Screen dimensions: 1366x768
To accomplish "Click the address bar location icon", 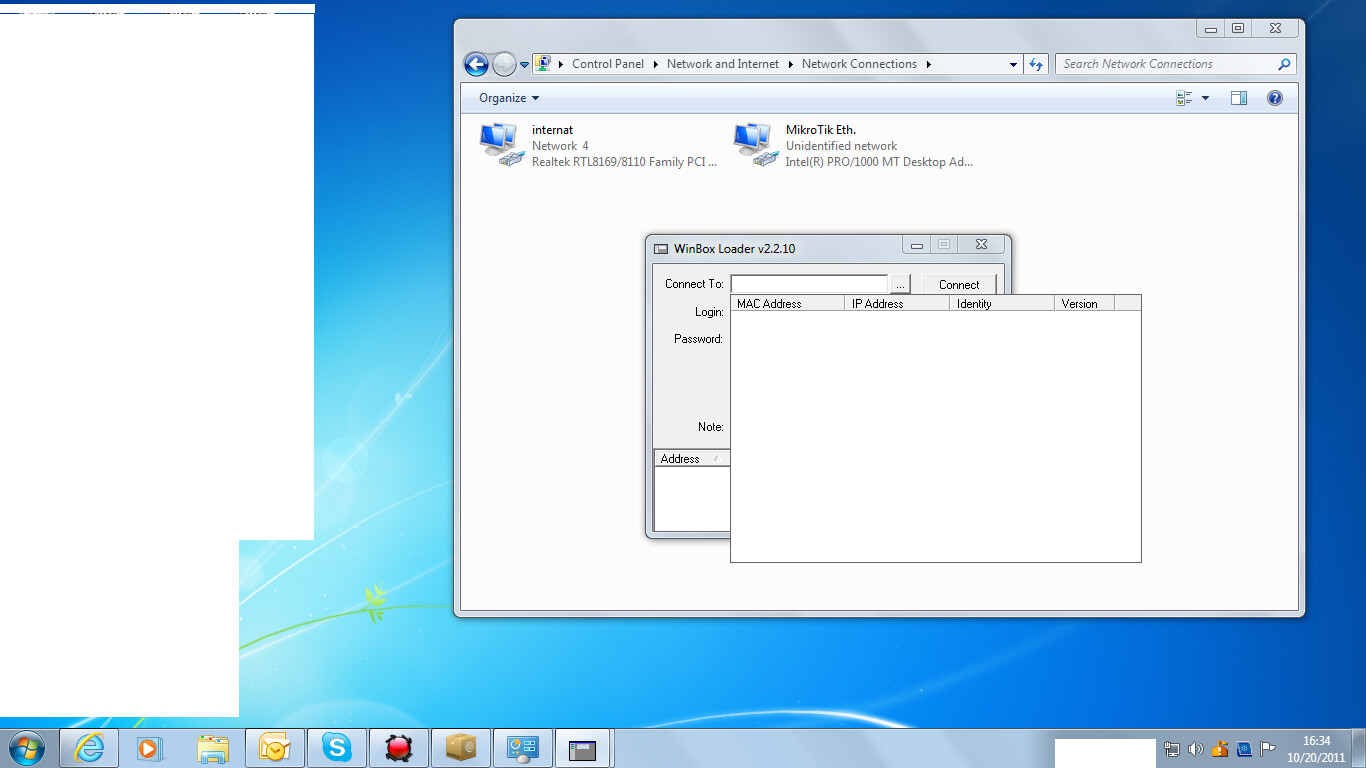I will click(x=543, y=64).
